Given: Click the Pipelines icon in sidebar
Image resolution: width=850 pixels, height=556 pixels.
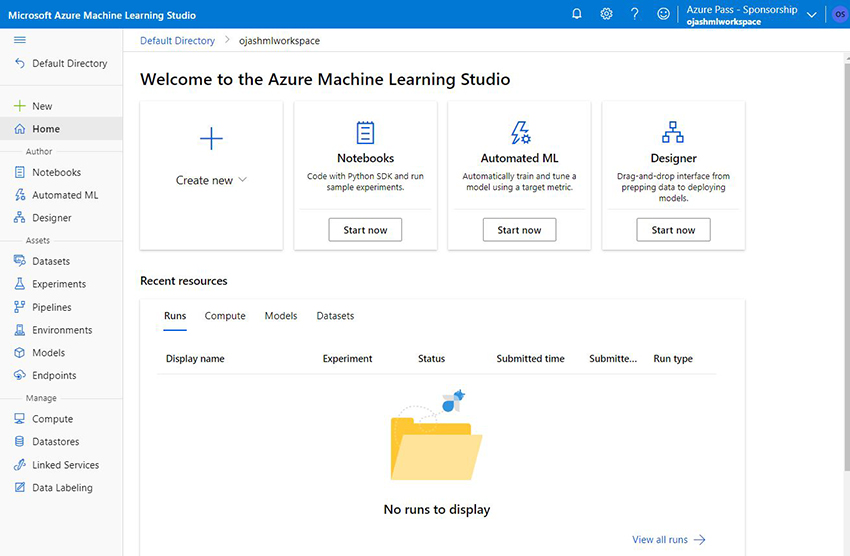Looking at the screenshot, I should [20, 307].
